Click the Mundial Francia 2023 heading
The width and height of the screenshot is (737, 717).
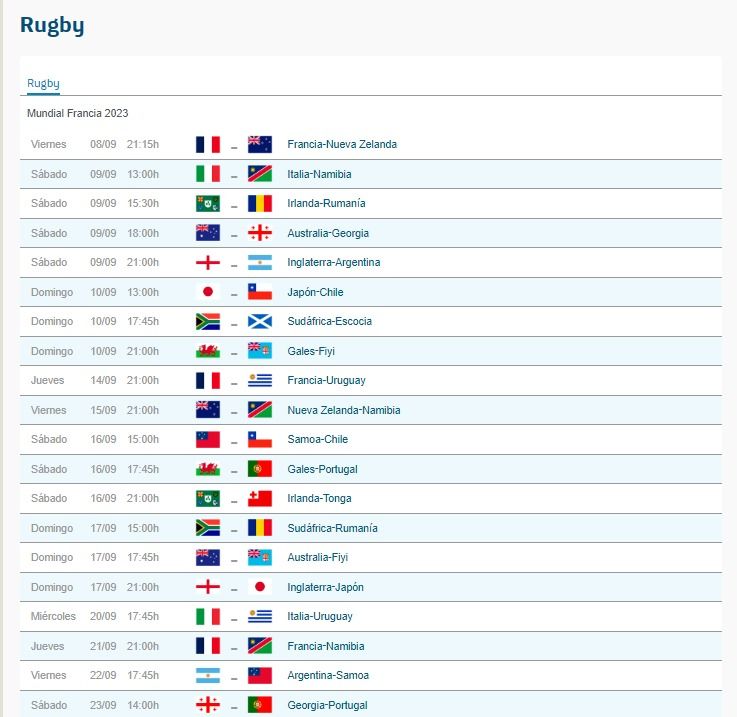77,113
